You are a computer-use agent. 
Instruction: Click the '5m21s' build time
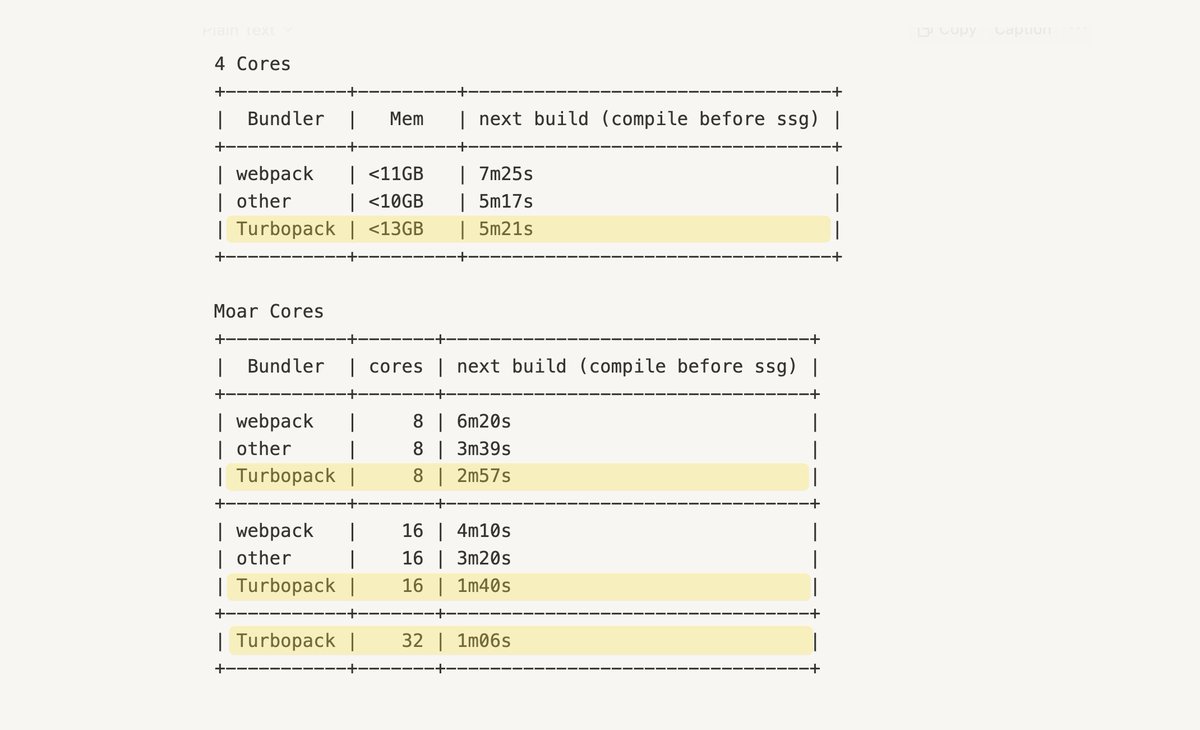(506, 229)
